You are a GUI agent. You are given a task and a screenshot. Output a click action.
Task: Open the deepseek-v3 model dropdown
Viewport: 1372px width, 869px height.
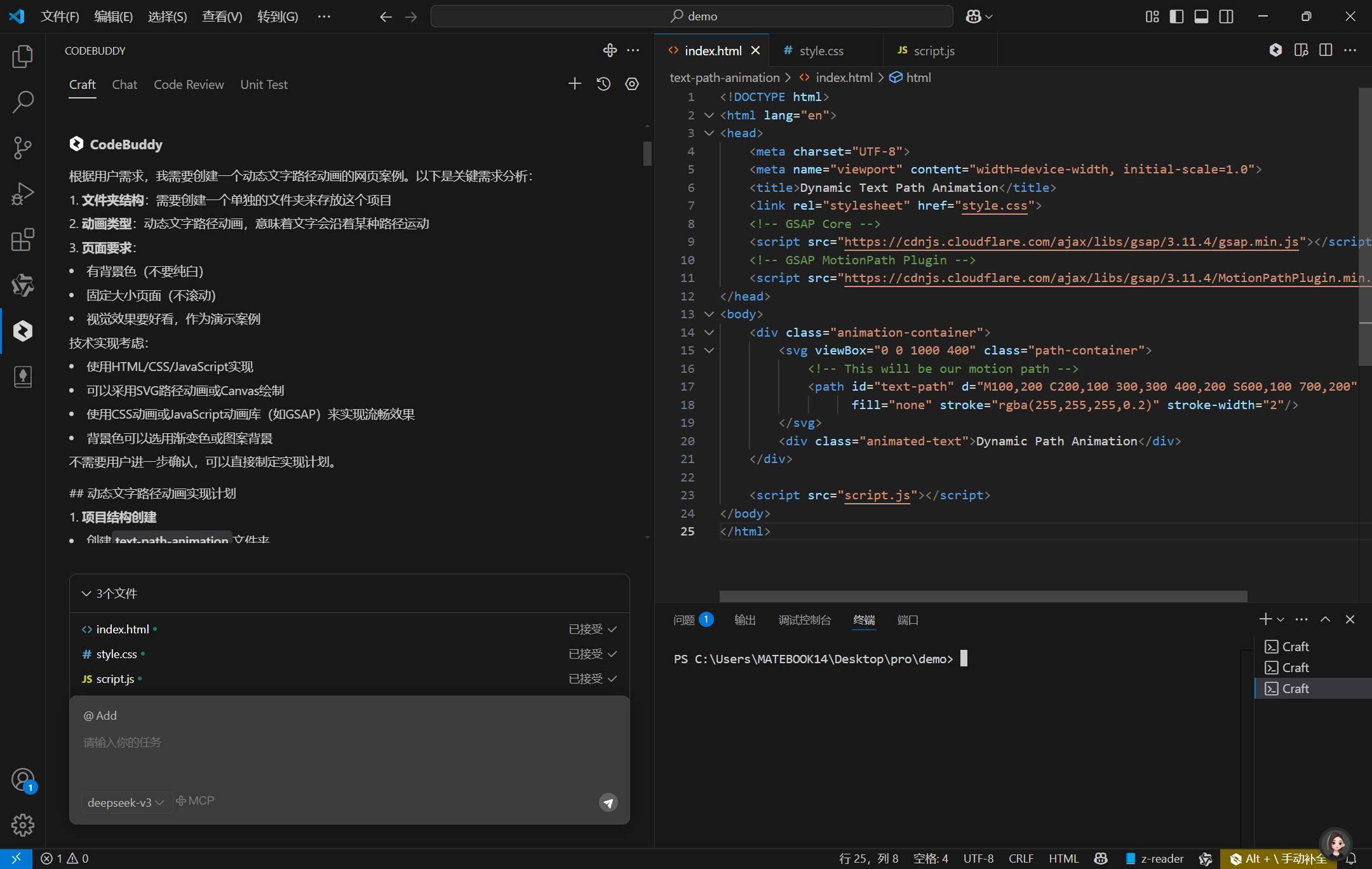[x=126, y=802]
